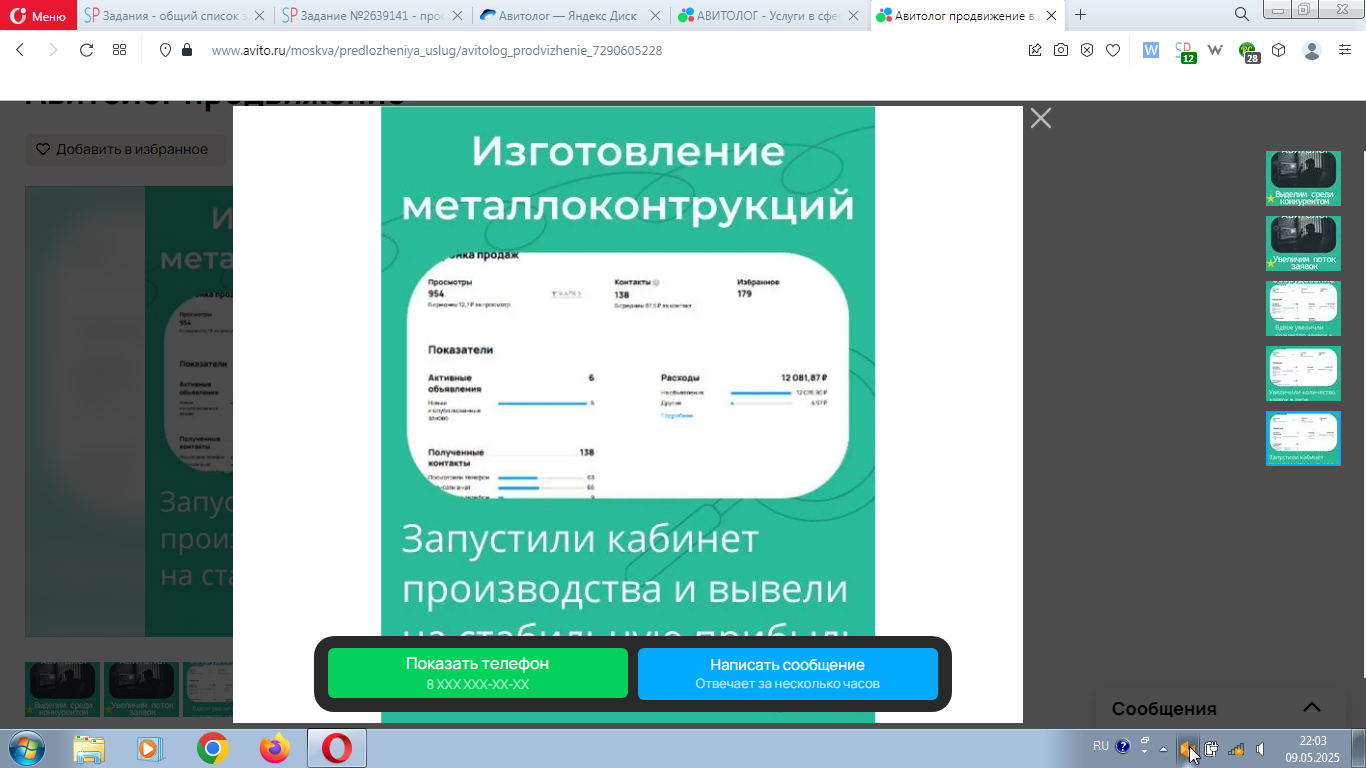This screenshot has width=1366, height=768.
Task: Open Google Chrome from the taskbar
Action: click(212, 748)
